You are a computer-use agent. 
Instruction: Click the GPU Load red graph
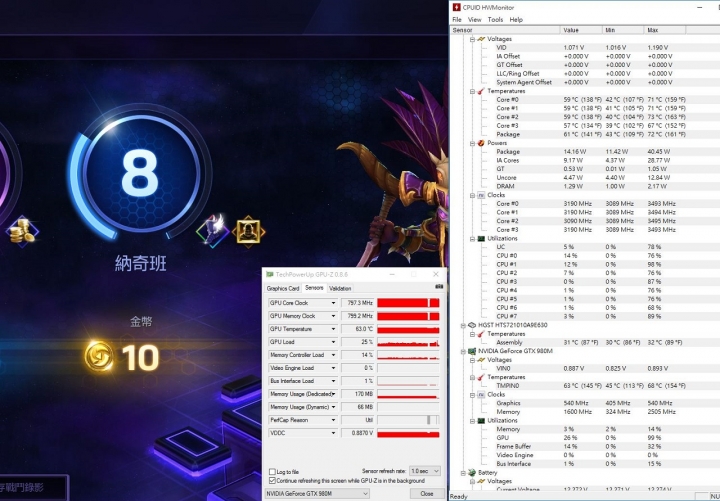point(408,342)
